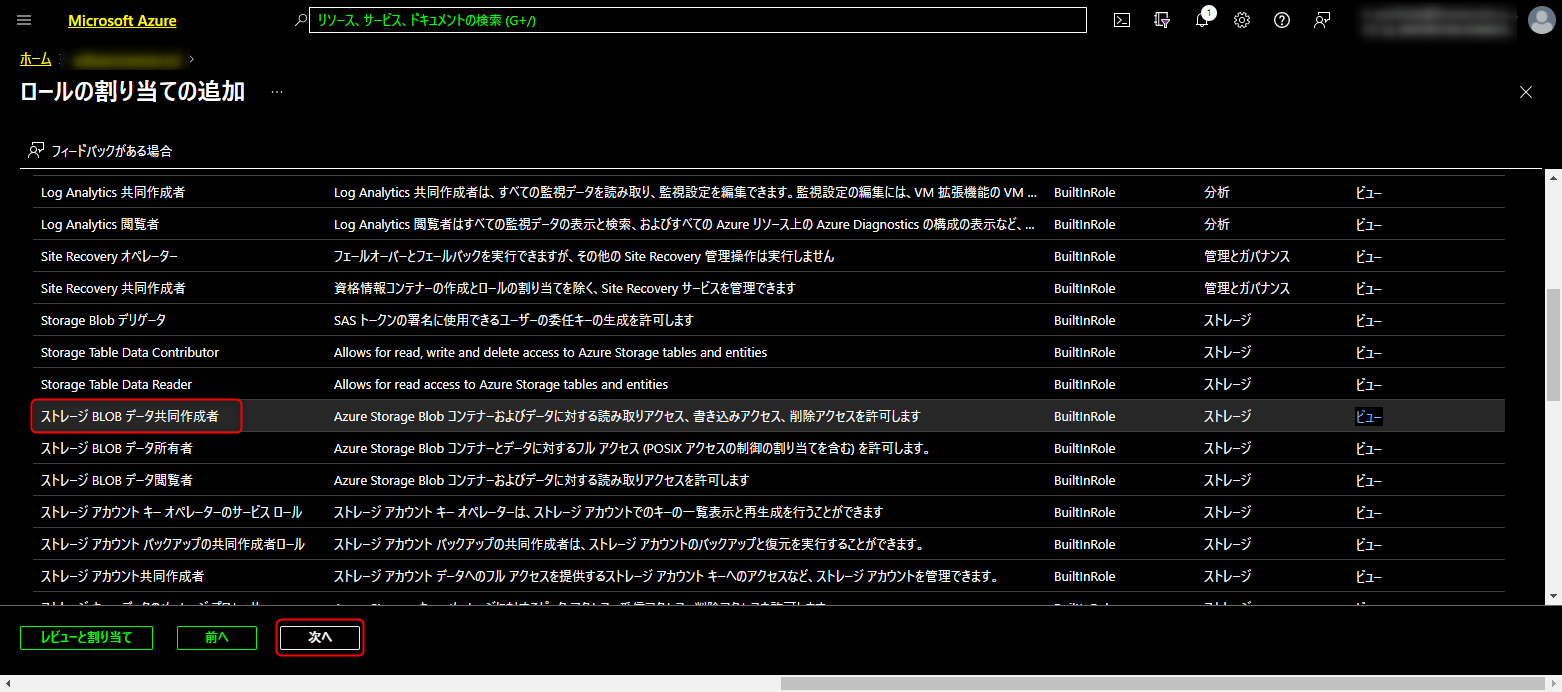Close the role assignment pane
This screenshot has height=692, width=1562.
(x=1526, y=92)
